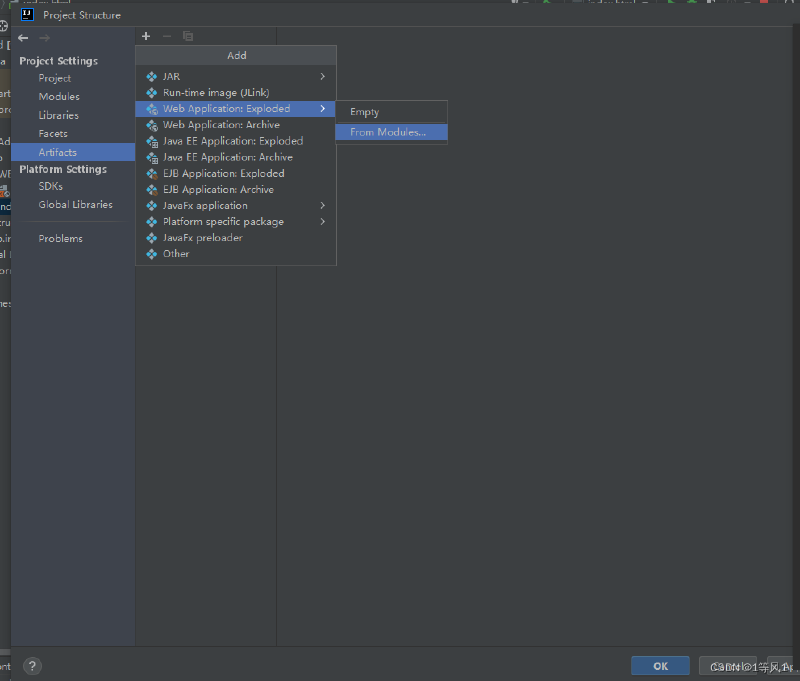
Task: Click the Java EE Application: Exploded icon
Action: pos(152,141)
